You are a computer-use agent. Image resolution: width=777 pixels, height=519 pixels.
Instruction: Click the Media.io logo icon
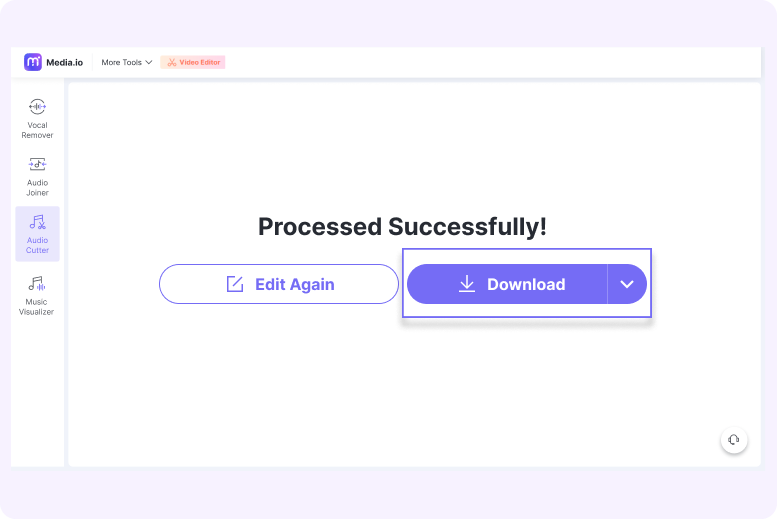point(33,62)
